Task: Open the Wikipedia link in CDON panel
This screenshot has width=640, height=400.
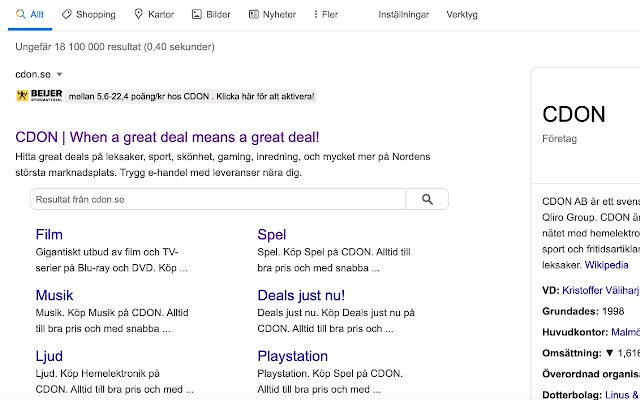Action: point(607,265)
